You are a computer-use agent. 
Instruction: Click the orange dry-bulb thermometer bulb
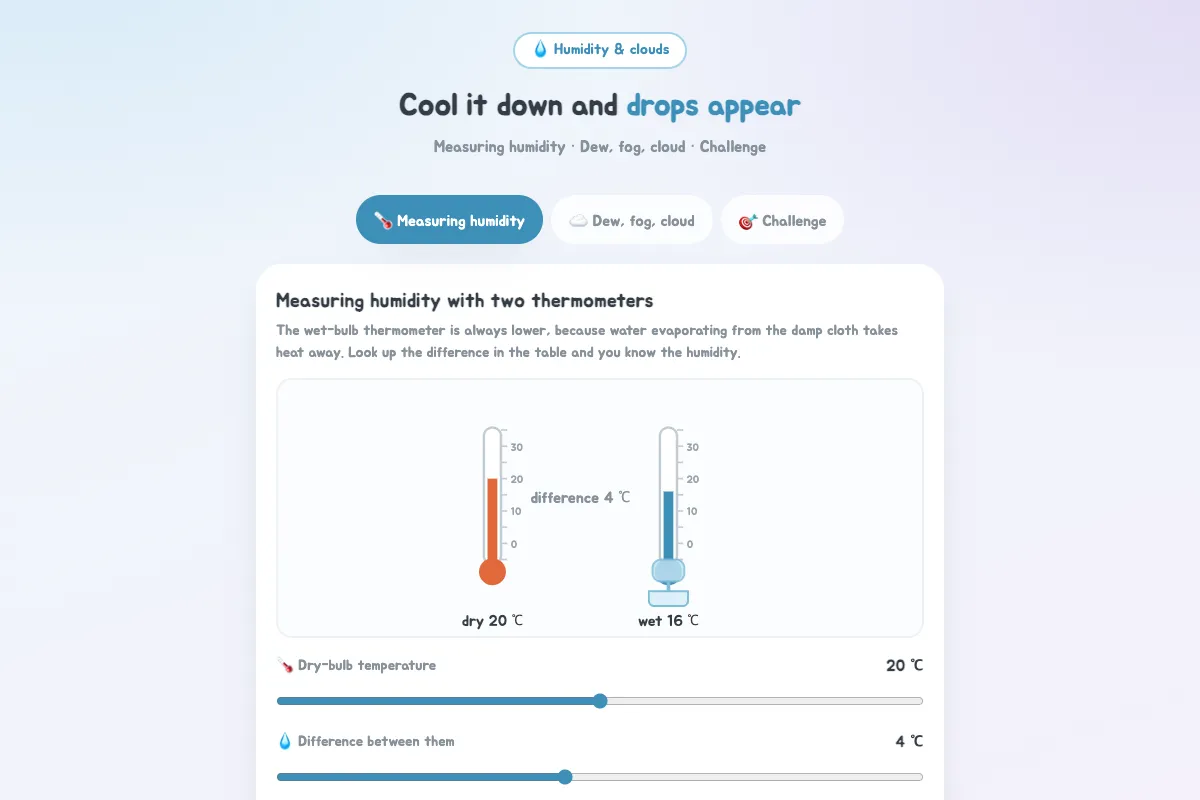(x=492, y=572)
